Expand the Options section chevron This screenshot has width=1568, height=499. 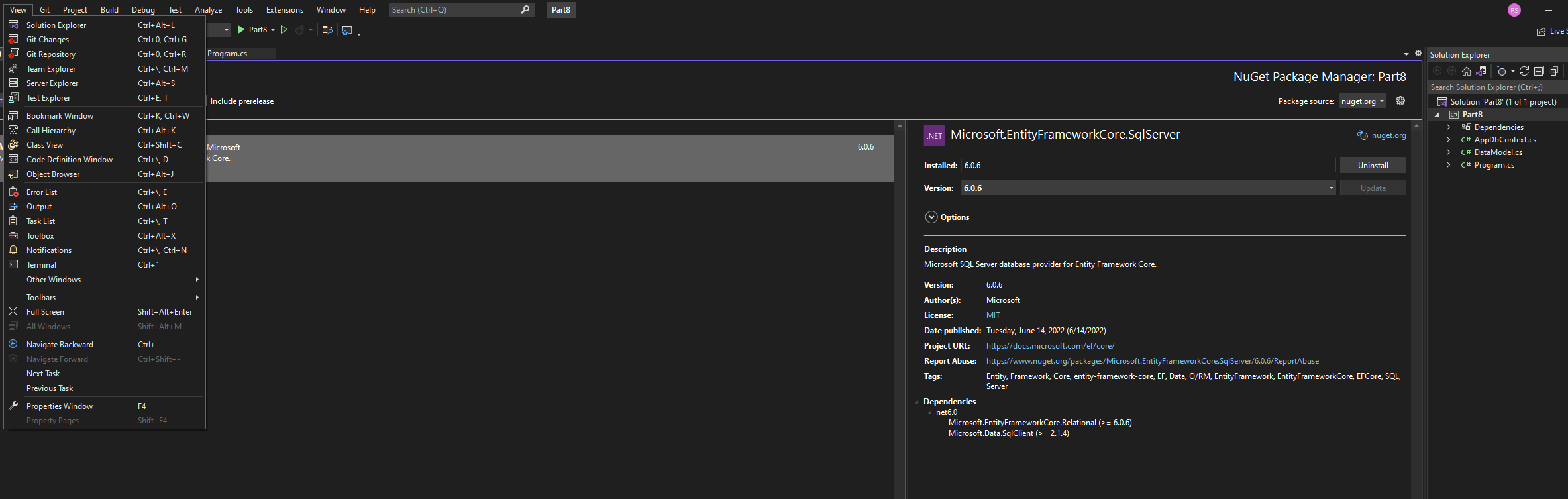tap(931, 217)
